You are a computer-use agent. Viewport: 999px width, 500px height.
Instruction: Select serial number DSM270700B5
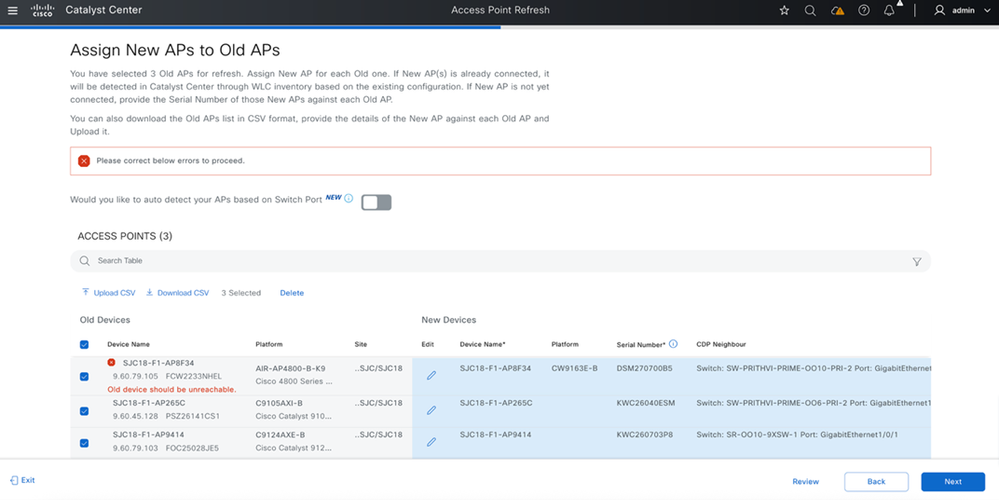pos(645,368)
